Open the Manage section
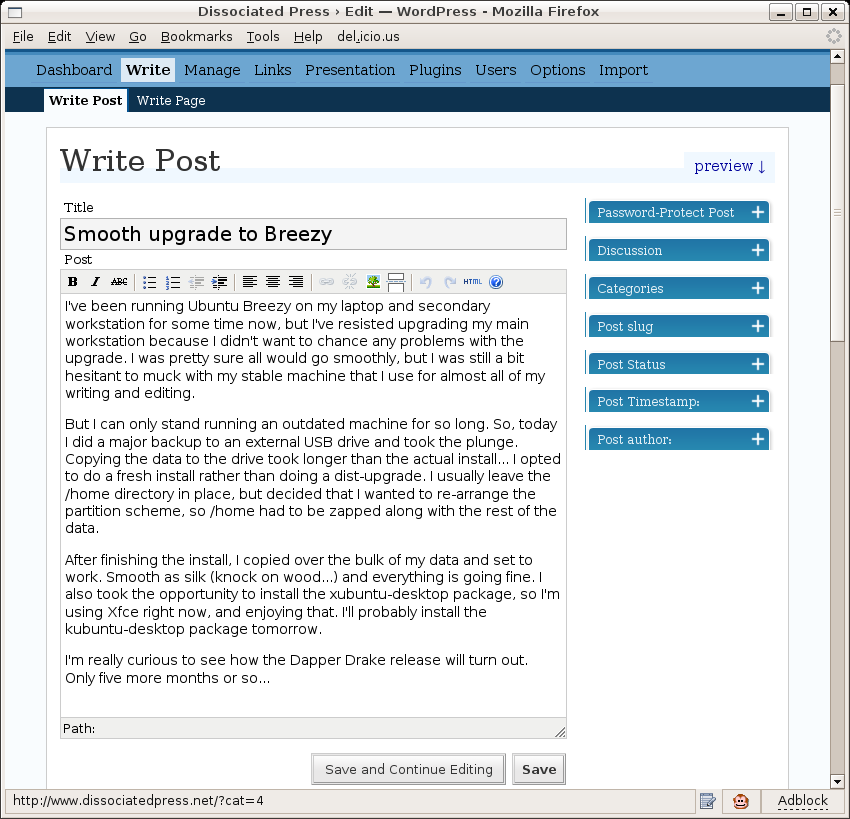Screen dimensions: 850x819 (212, 70)
